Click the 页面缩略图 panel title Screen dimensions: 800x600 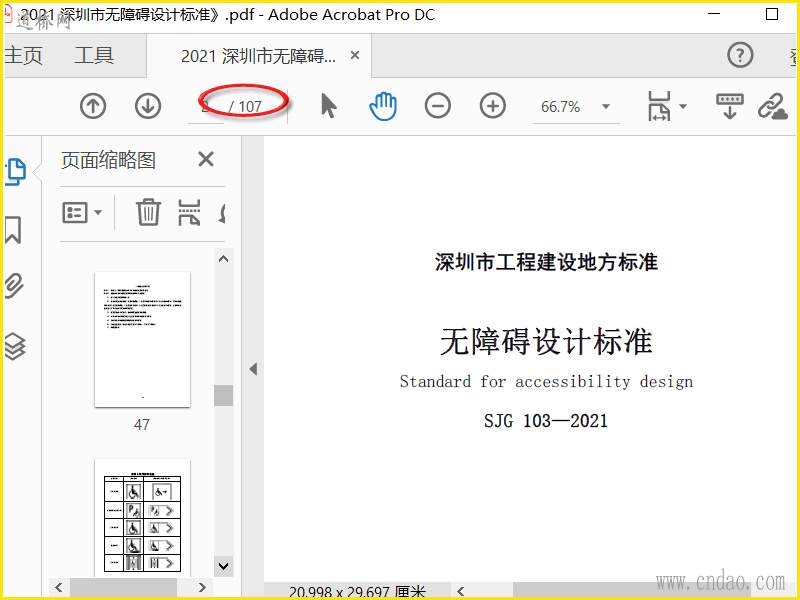[108, 160]
